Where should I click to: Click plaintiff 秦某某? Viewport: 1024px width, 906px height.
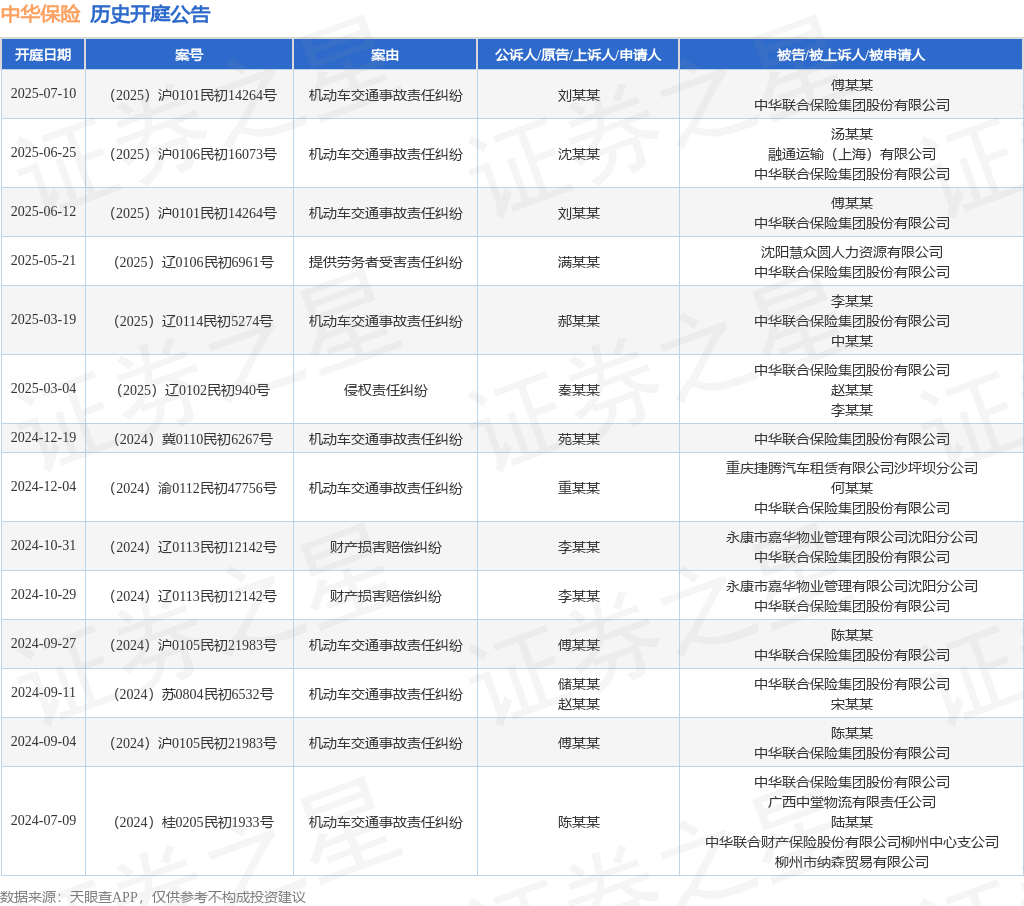579,390
